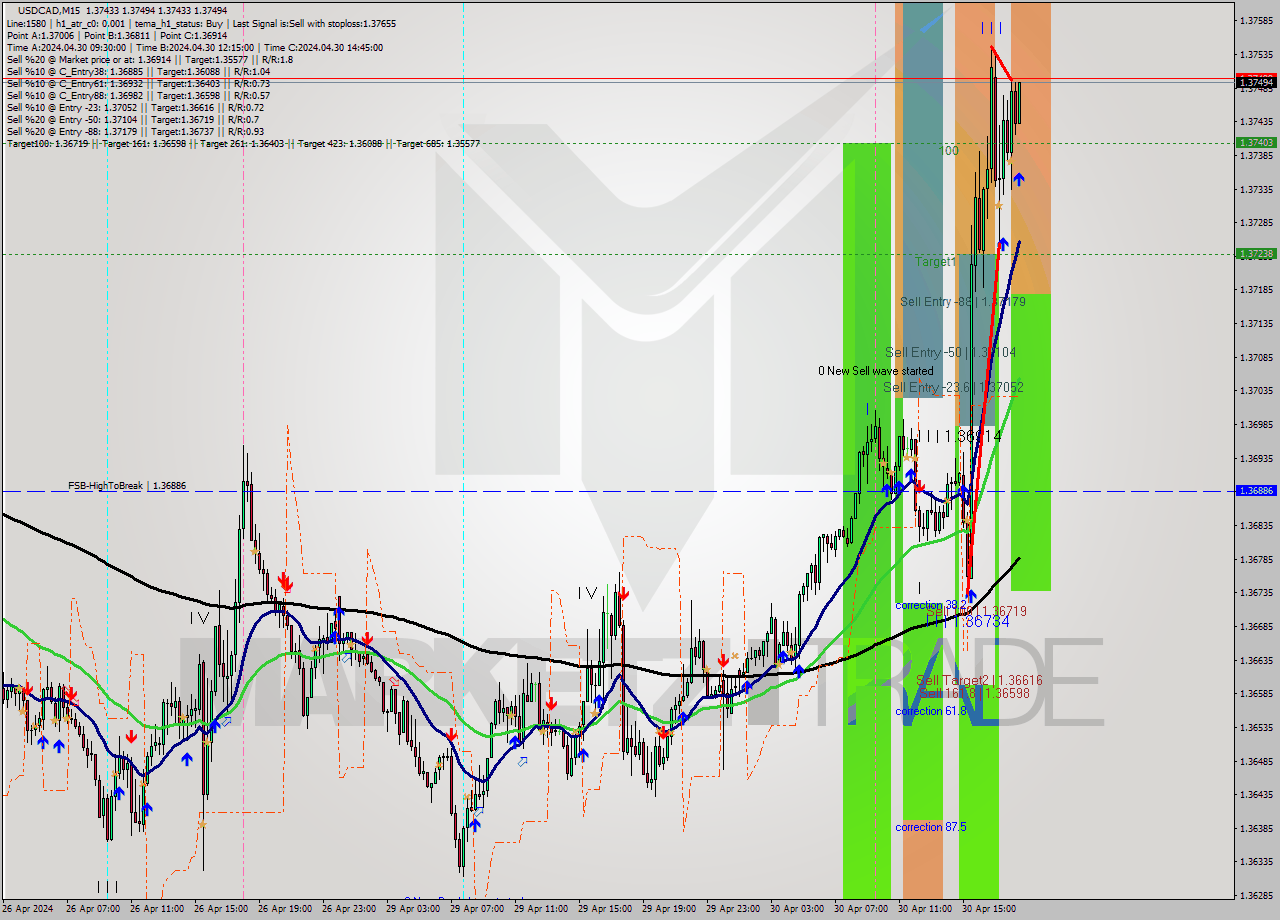Click the 1.36935 price axis label

coord(1256,458)
